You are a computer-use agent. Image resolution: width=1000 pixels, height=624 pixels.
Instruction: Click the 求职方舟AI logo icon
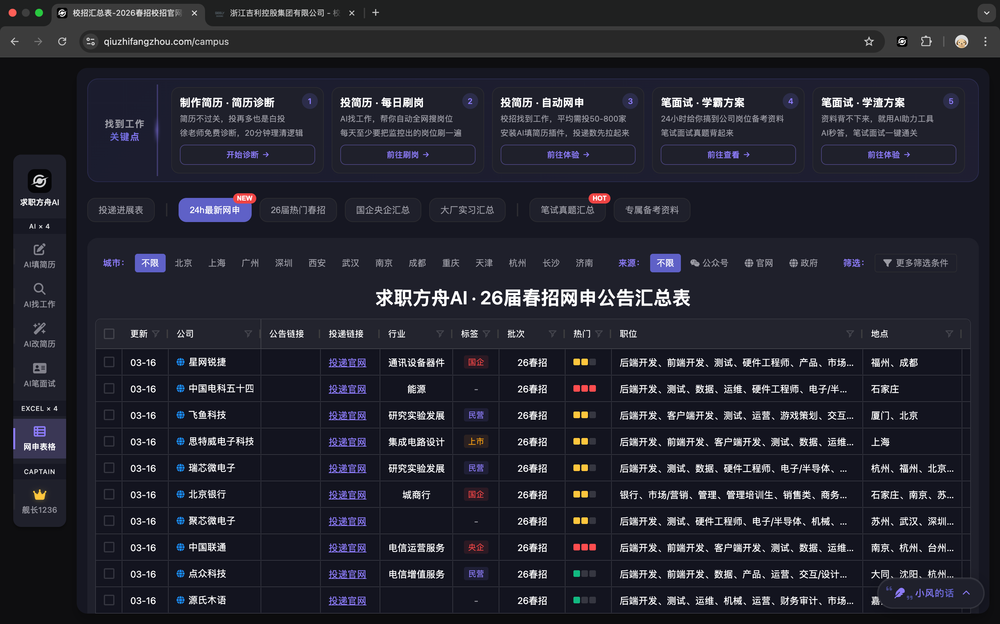point(40,181)
